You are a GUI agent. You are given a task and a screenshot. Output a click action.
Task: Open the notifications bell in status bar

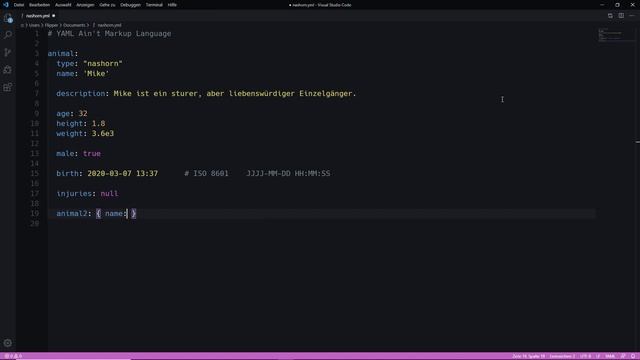(633, 356)
